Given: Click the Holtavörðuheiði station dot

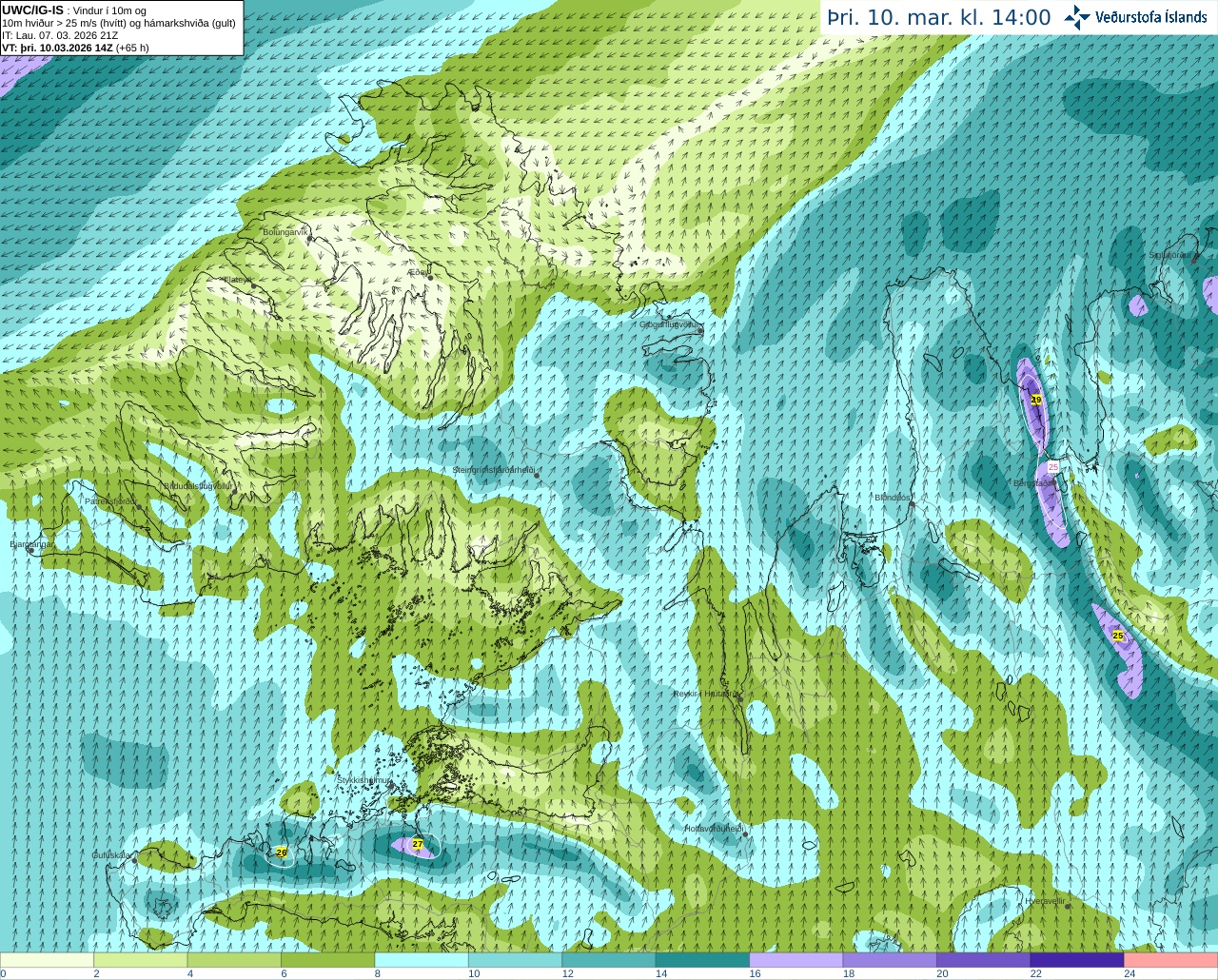Looking at the screenshot, I should pos(745,834).
